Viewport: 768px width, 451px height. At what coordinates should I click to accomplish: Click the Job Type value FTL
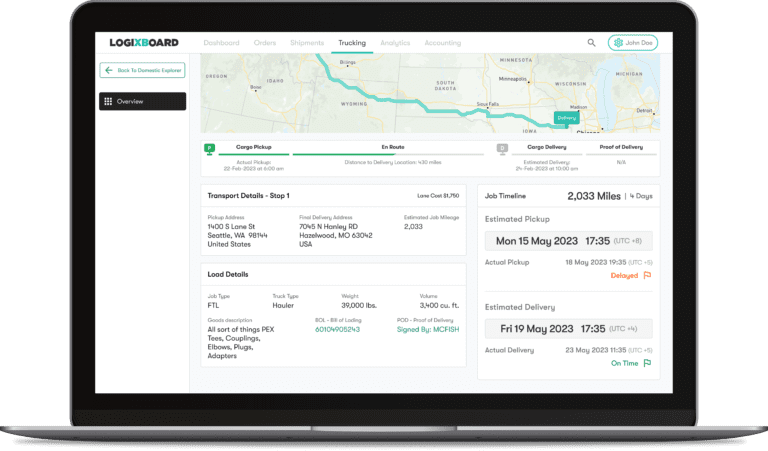click(213, 306)
